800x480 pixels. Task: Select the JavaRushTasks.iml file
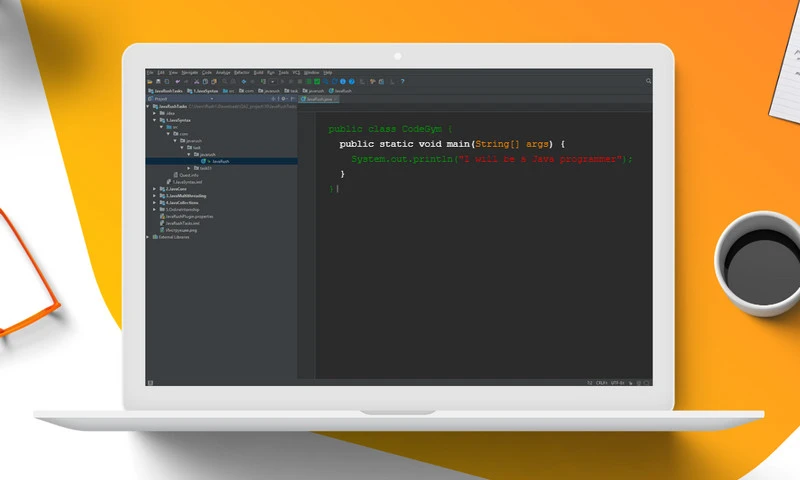(180, 223)
